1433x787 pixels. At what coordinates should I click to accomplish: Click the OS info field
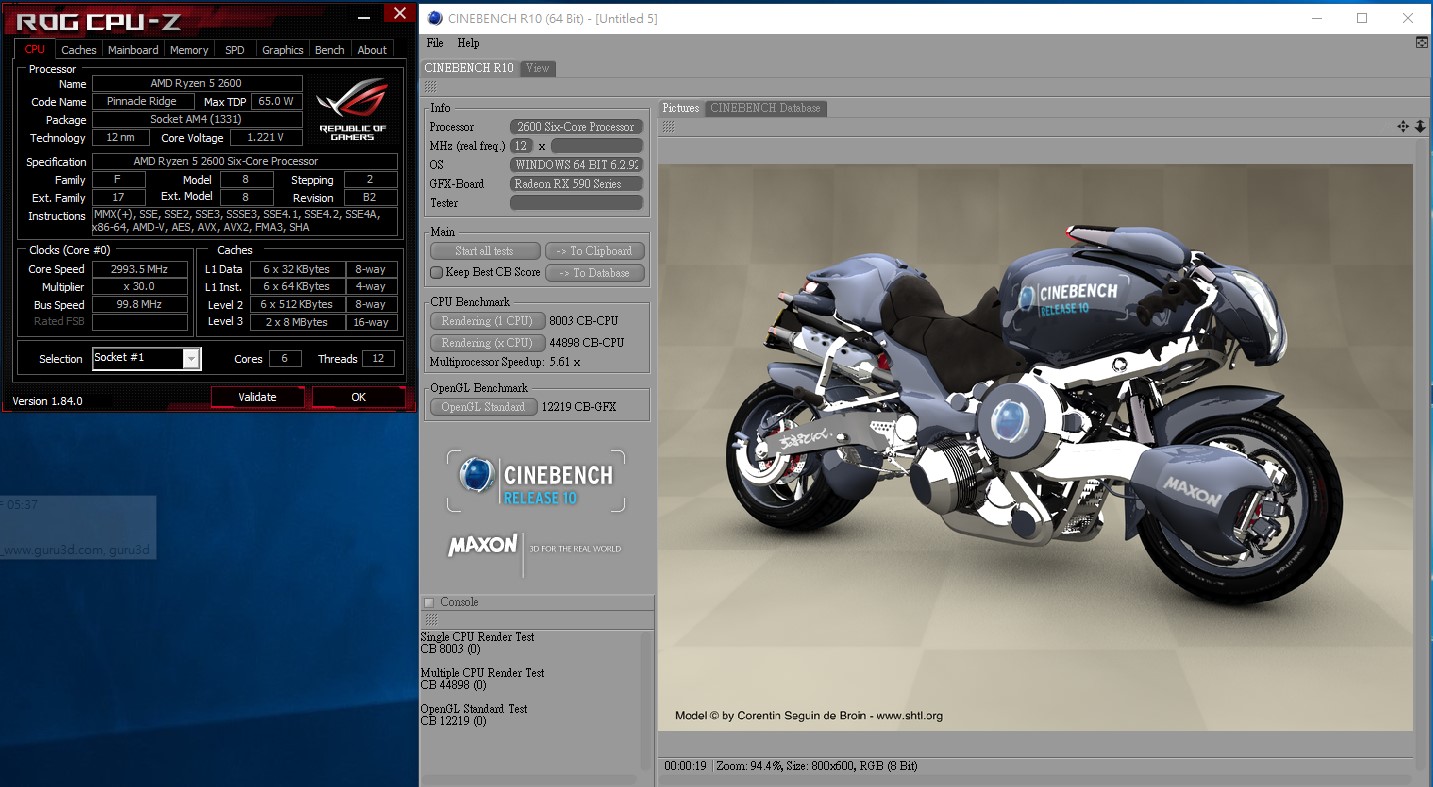(576, 165)
